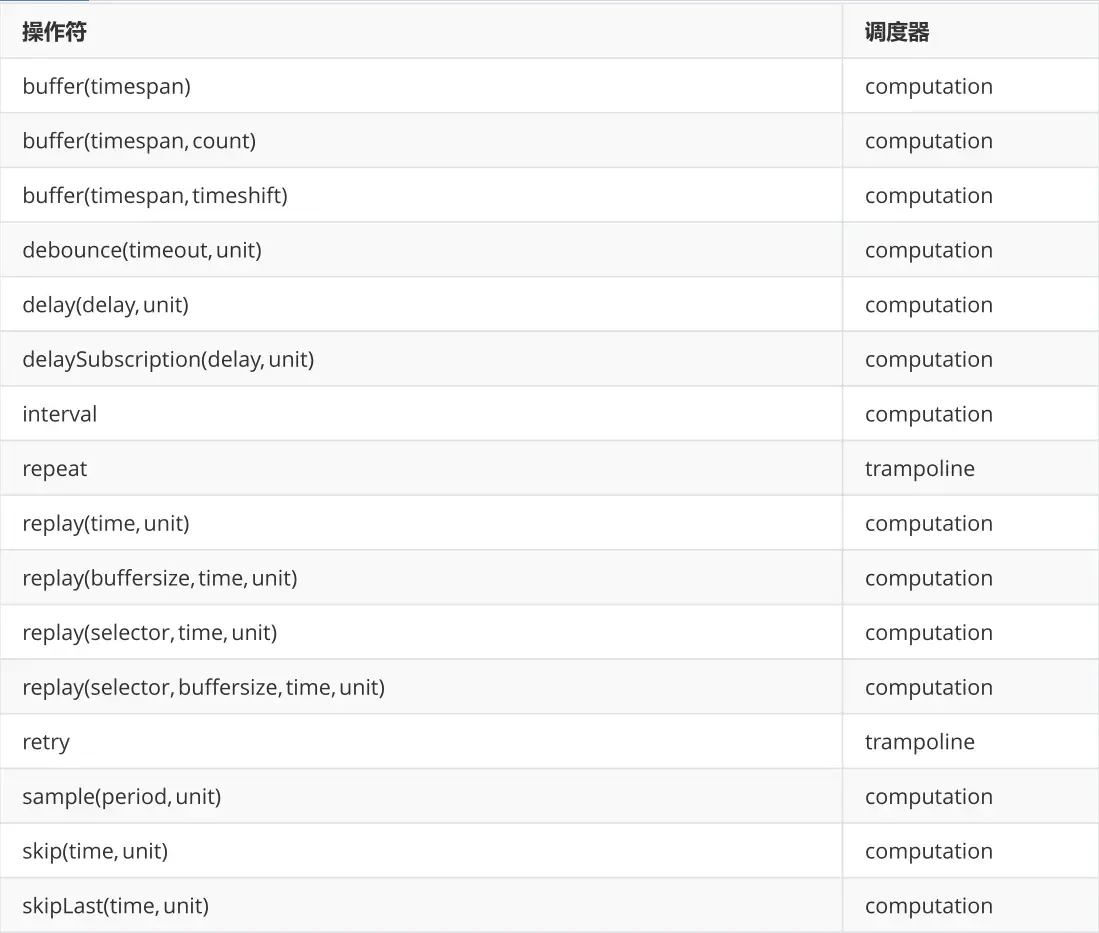Click replay(selector, buffersize, time, unit) cell
The image size is (1099, 933).
point(421,688)
